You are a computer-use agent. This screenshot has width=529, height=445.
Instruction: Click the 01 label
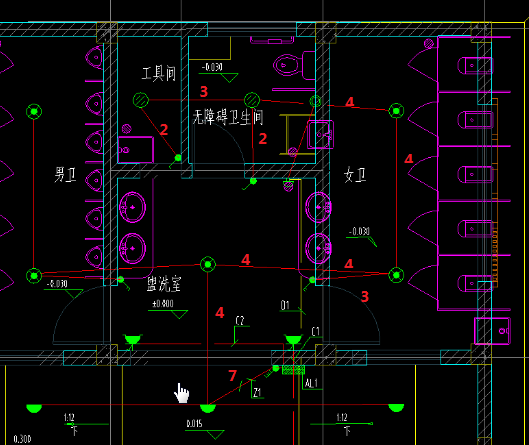285,305
